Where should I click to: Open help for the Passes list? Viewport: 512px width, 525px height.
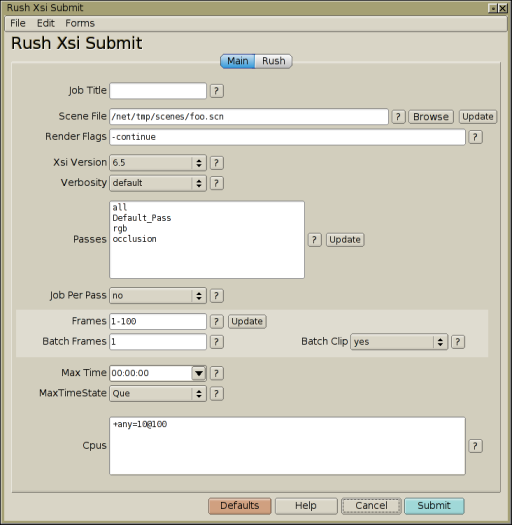(314, 240)
